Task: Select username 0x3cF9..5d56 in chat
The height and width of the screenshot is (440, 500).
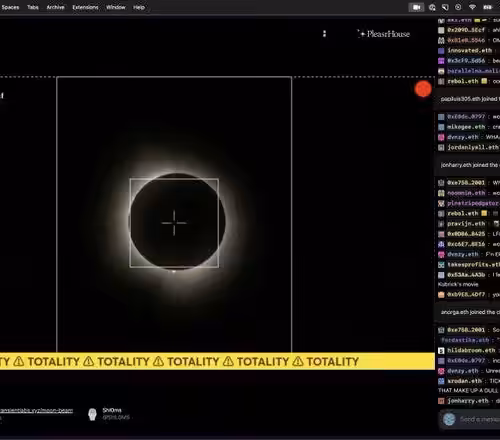Action: (x=466, y=61)
